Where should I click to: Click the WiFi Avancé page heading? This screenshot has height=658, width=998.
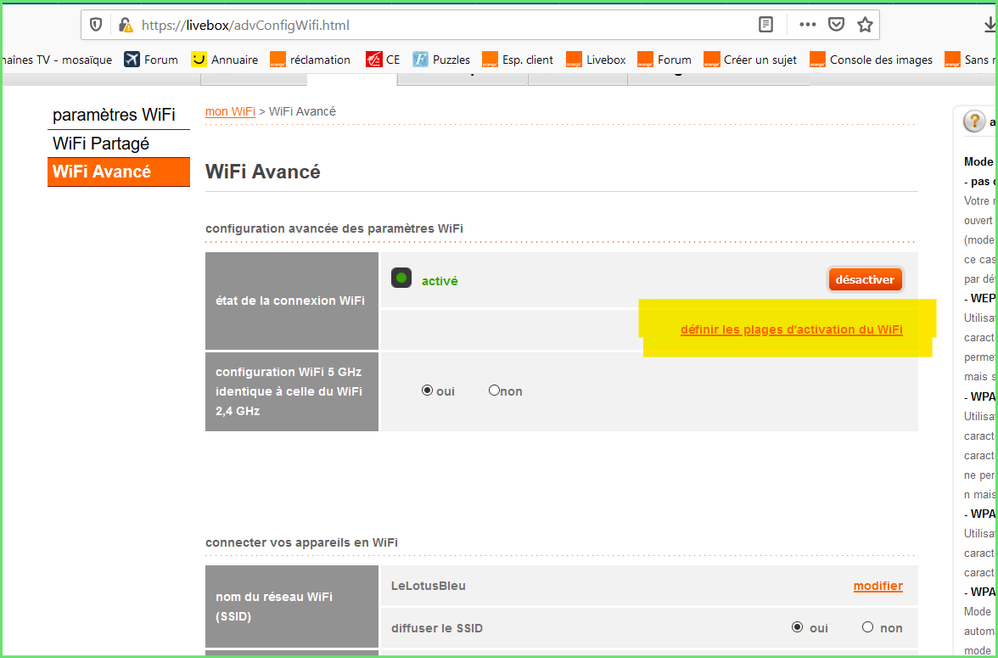tap(262, 172)
